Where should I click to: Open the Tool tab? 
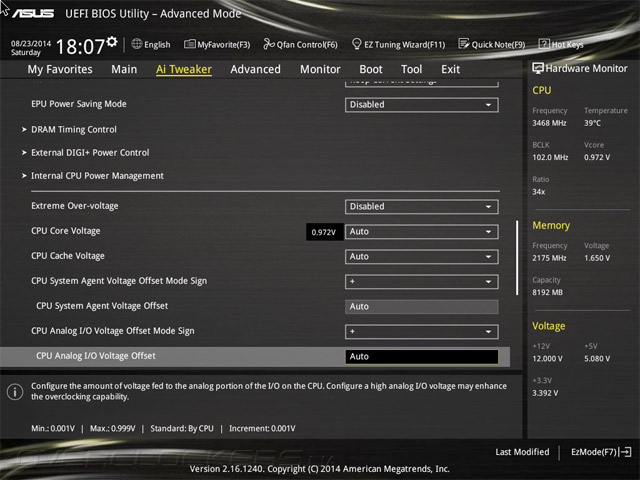(x=411, y=69)
